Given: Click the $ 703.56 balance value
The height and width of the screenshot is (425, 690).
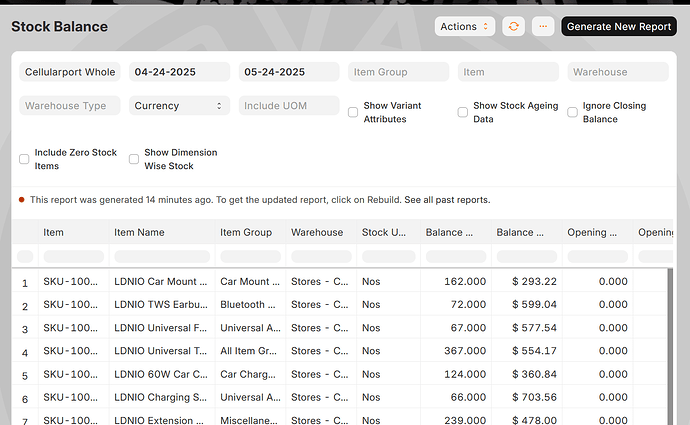Looking at the screenshot, I should click(x=534, y=397).
